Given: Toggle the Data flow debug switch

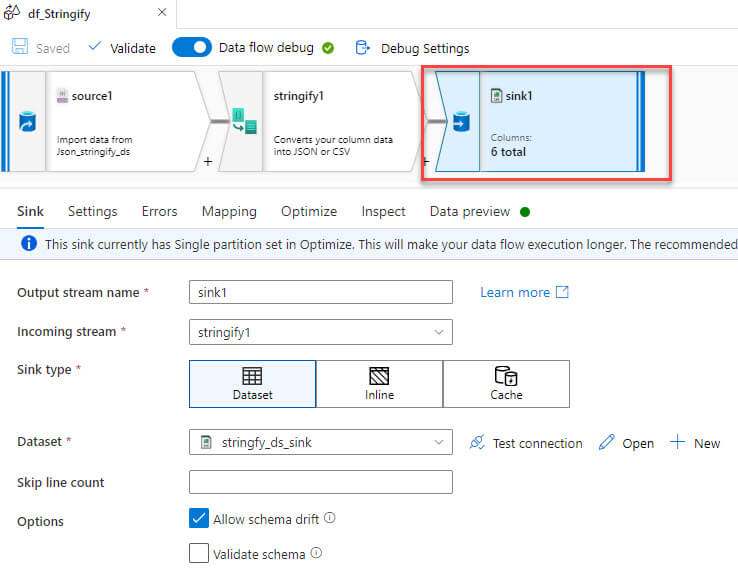Looking at the screenshot, I should 192,47.
